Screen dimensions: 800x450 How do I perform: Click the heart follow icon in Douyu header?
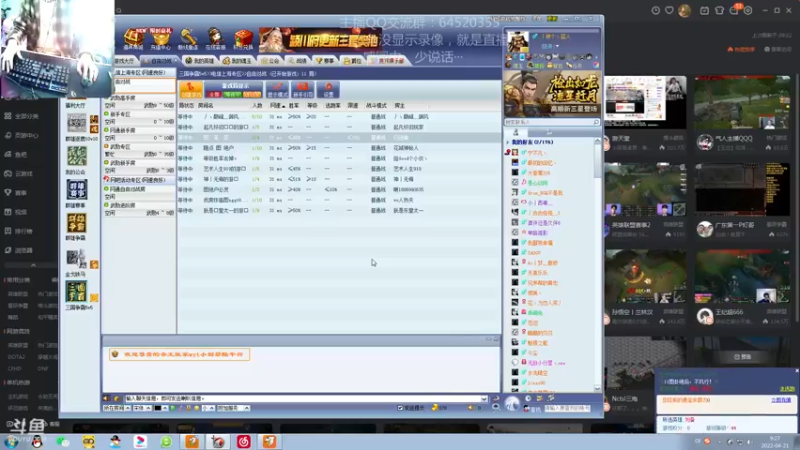click(x=669, y=10)
